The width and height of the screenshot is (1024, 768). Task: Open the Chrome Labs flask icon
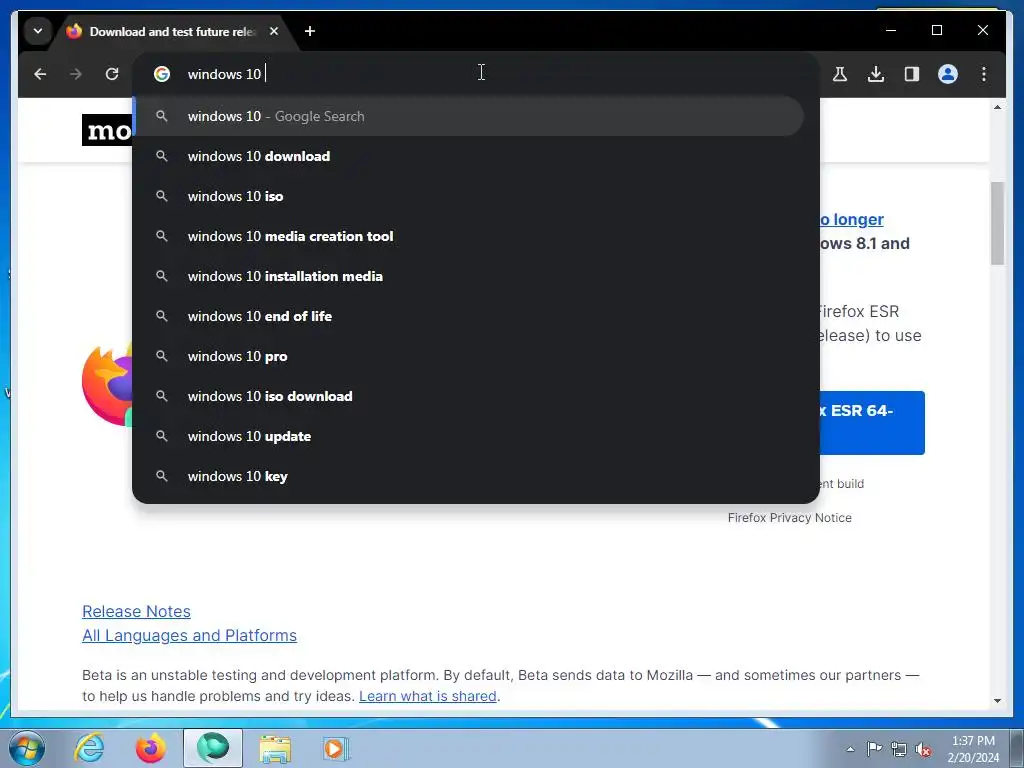pyautogui.click(x=840, y=74)
